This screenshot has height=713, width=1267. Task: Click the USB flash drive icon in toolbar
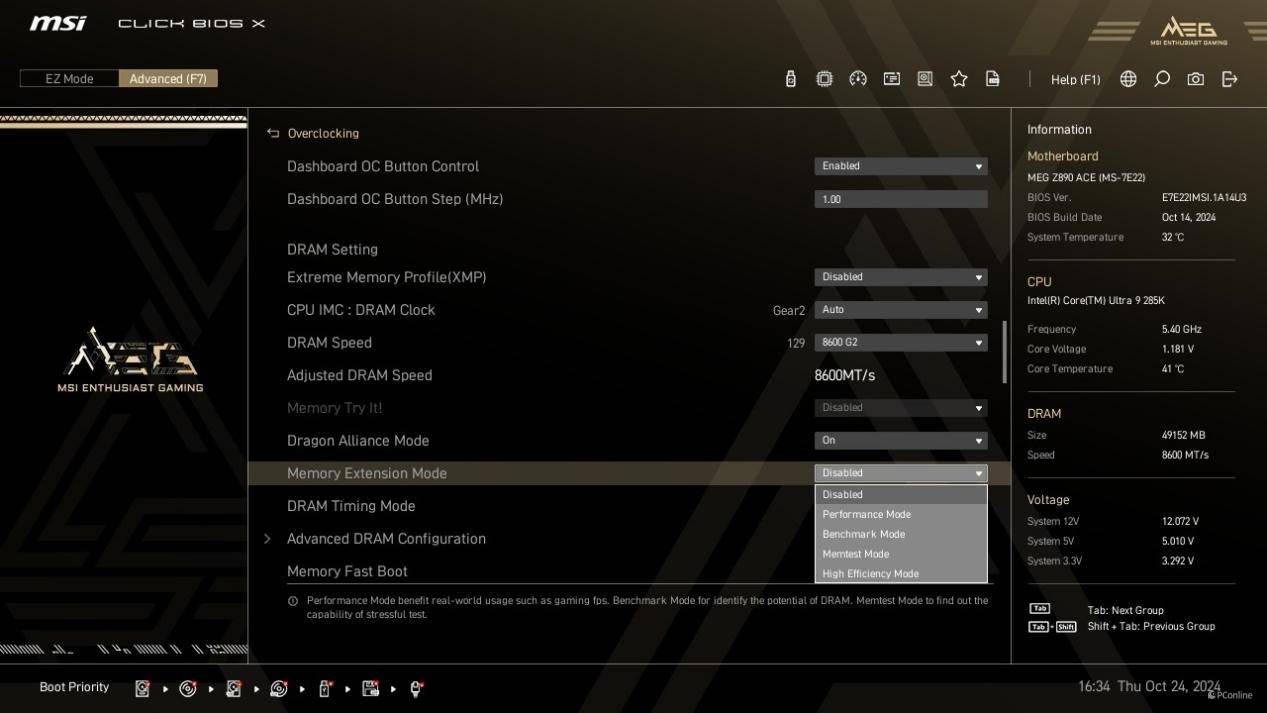[790, 79]
